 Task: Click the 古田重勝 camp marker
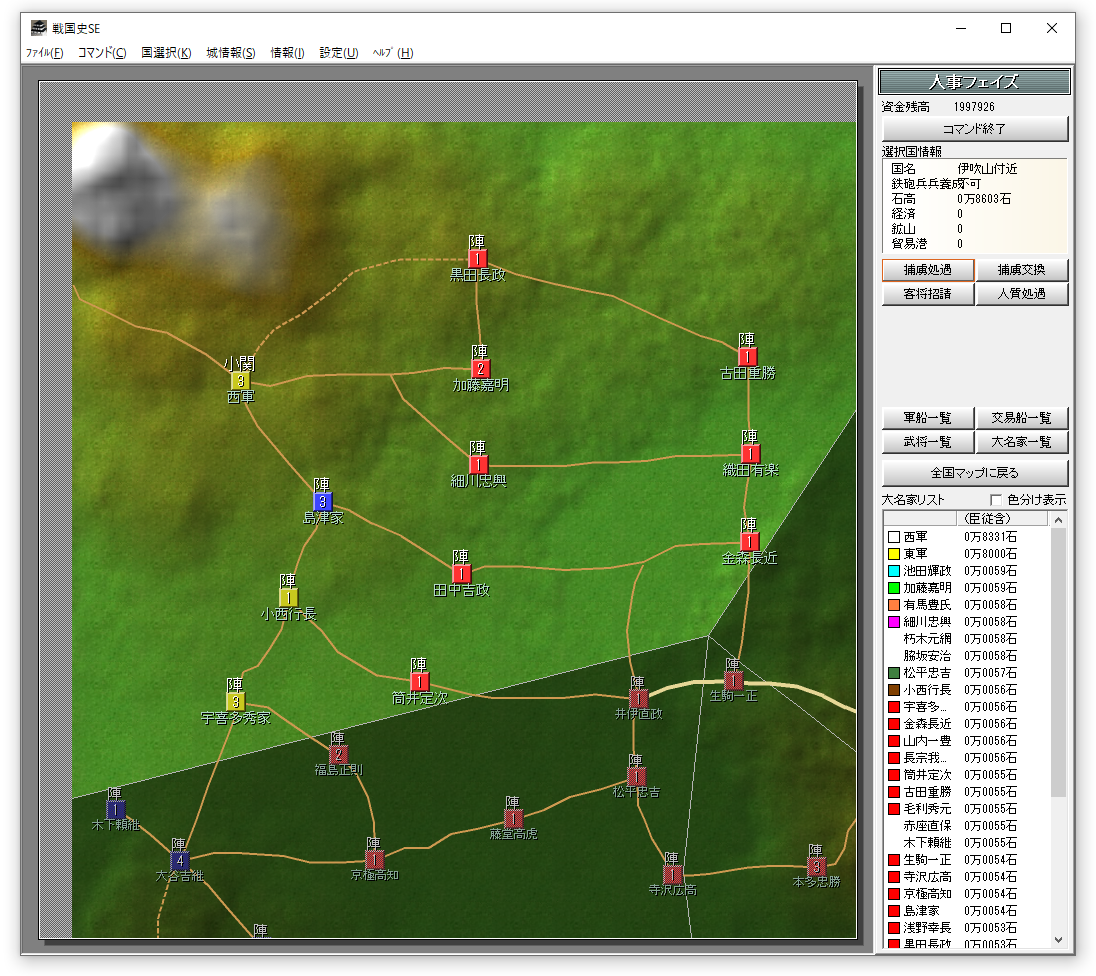coord(747,357)
